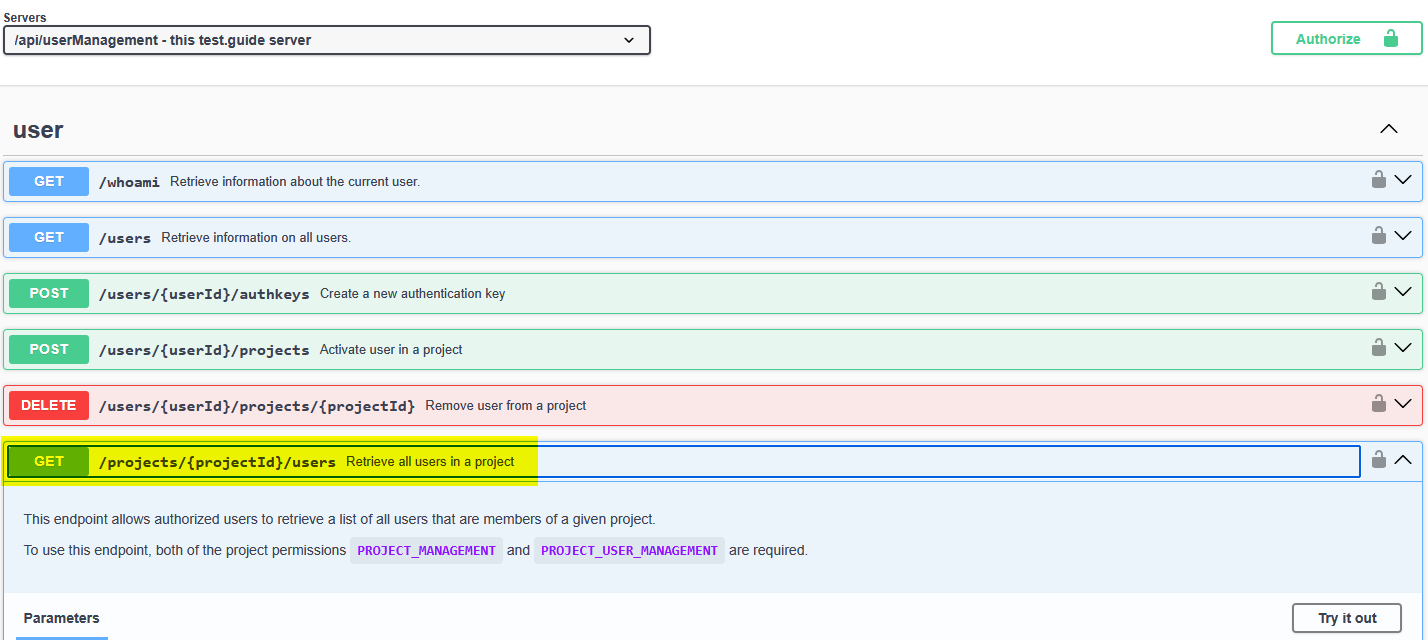Image resolution: width=1428 pixels, height=640 pixels.
Task: Click lock icon on the DELETE endpoint row
Action: (x=1378, y=404)
